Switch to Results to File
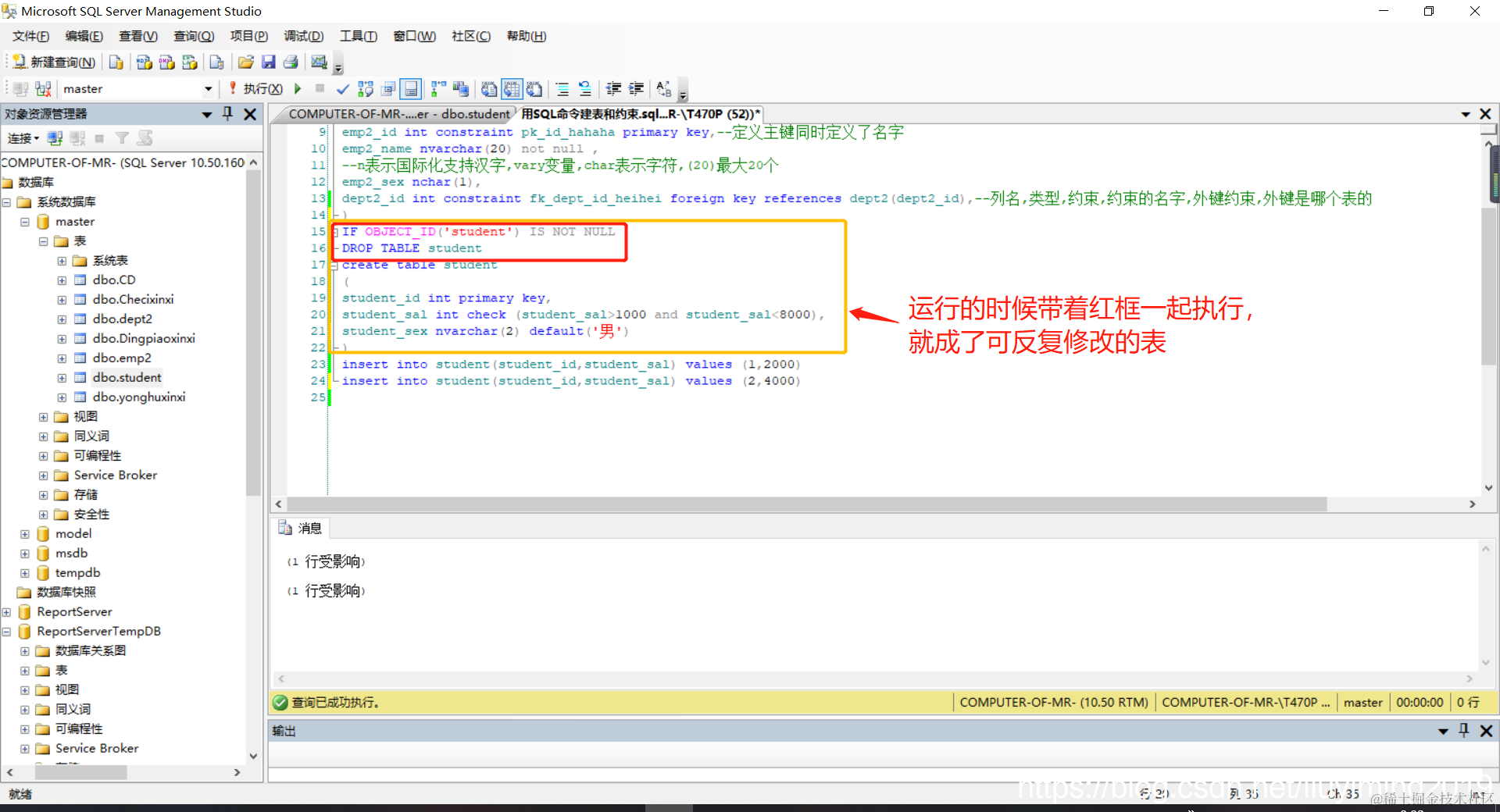The height and width of the screenshot is (812, 1500). point(534,89)
